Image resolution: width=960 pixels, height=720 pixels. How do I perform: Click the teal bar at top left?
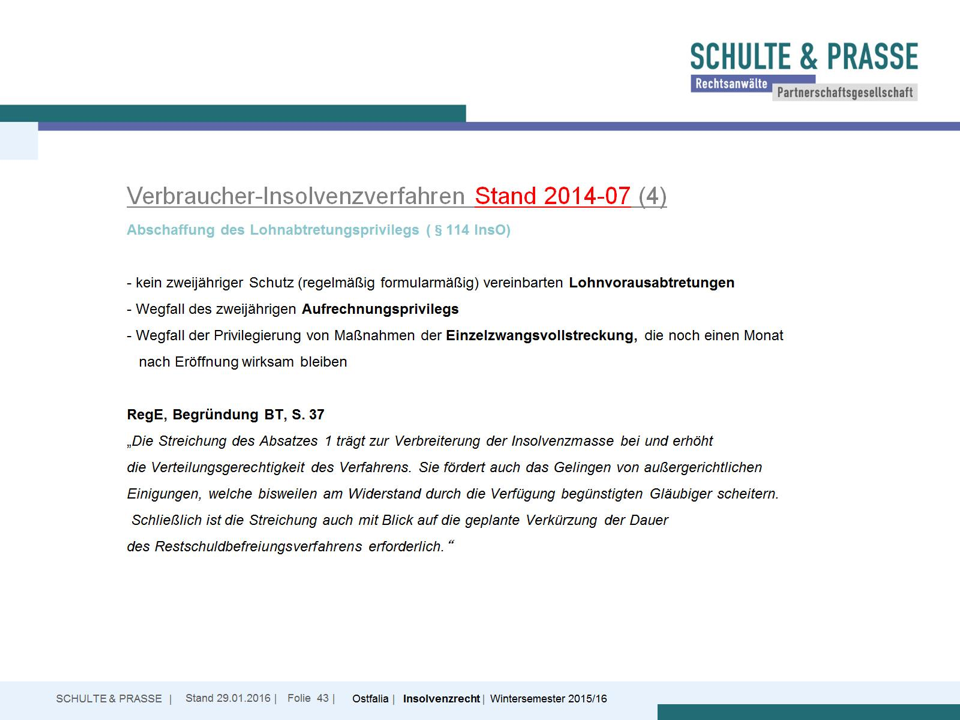[232, 113]
